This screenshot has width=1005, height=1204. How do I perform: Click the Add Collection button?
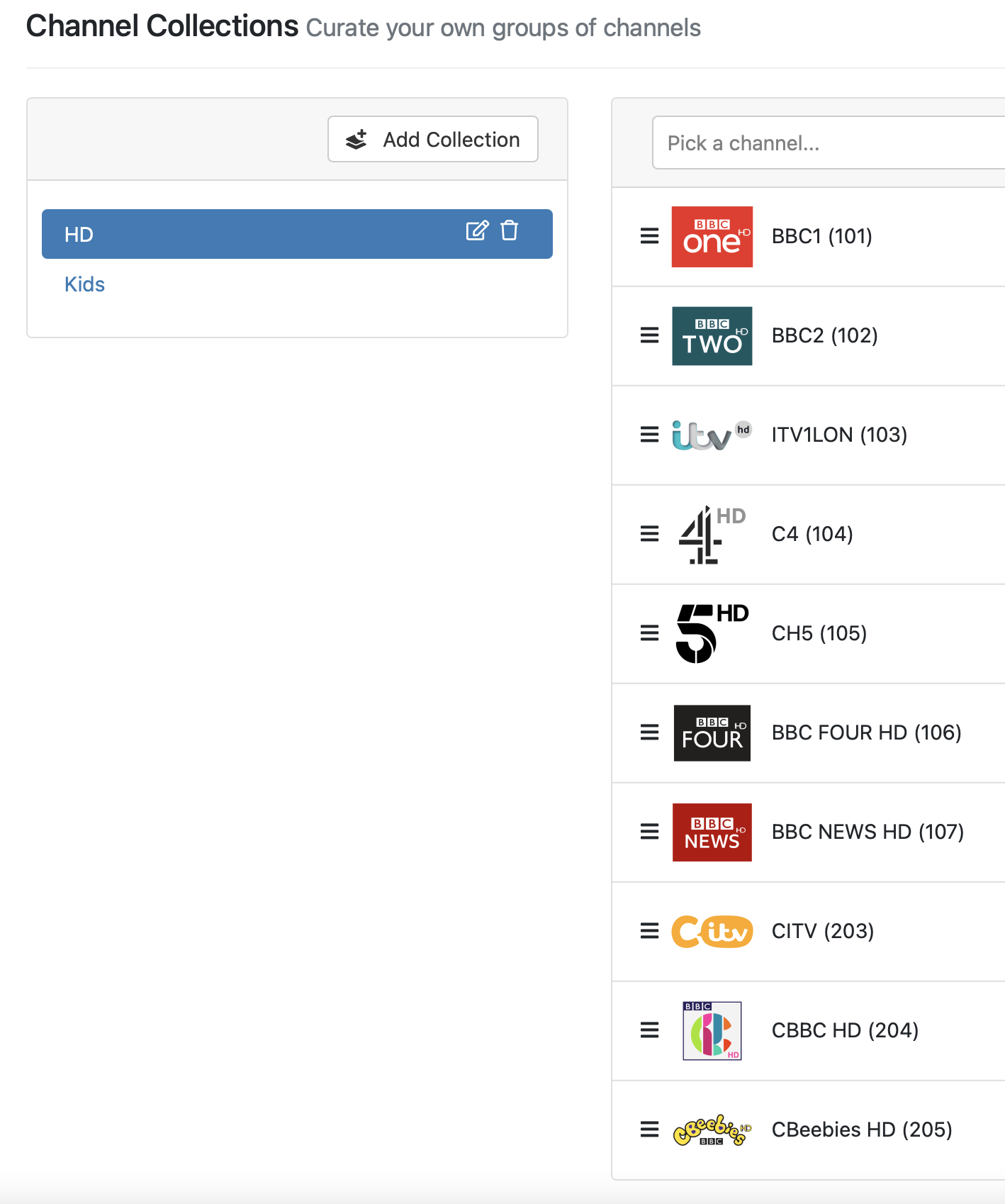click(x=432, y=140)
